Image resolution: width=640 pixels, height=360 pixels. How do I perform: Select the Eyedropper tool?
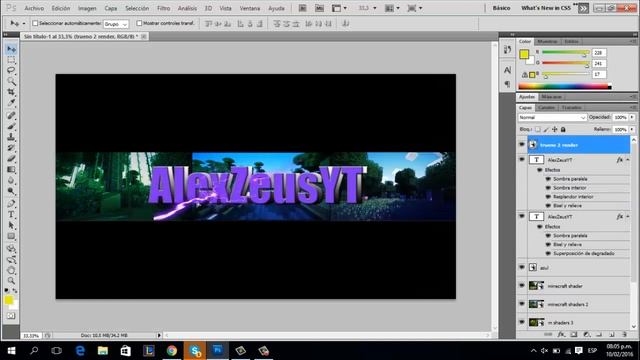click(11, 102)
